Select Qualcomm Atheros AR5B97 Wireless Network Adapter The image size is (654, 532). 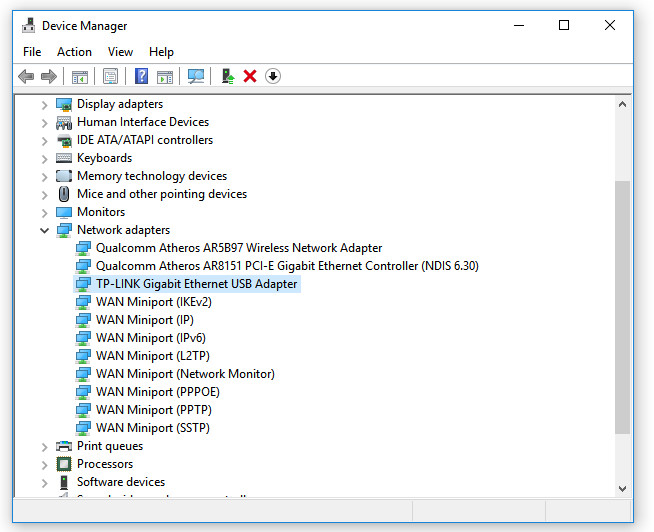(239, 248)
